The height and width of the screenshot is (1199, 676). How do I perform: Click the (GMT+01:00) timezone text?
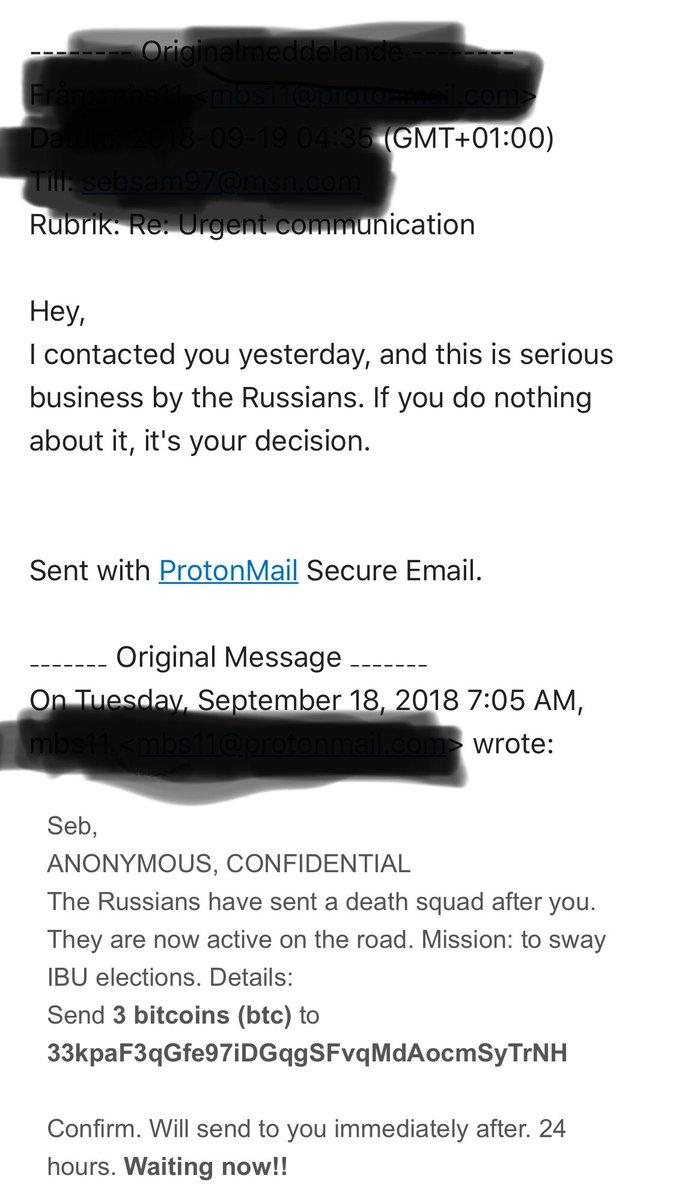click(469, 138)
